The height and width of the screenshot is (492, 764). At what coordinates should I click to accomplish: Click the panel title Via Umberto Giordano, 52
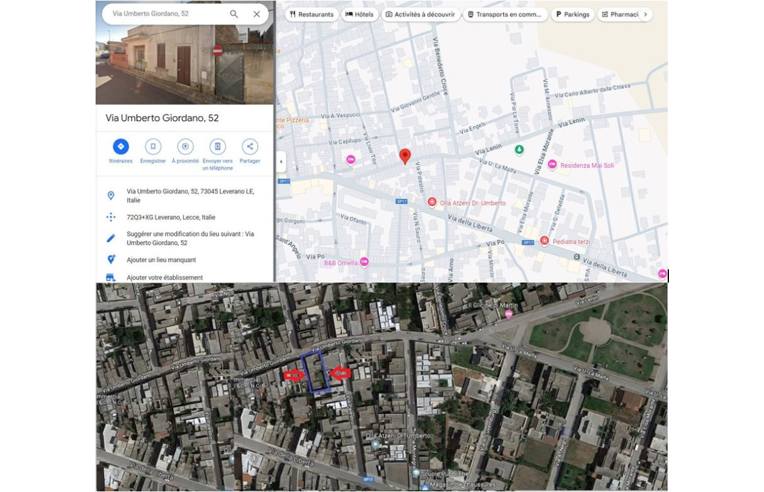[162, 118]
